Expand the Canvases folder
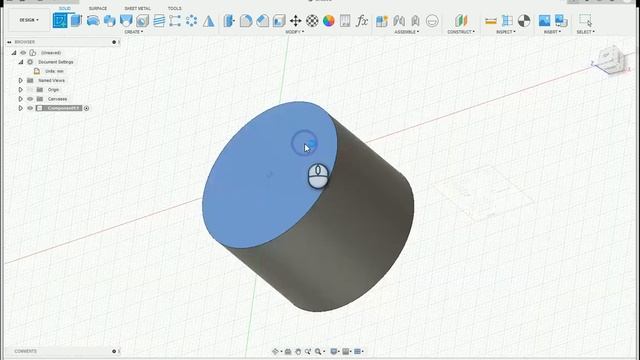 [20, 99]
